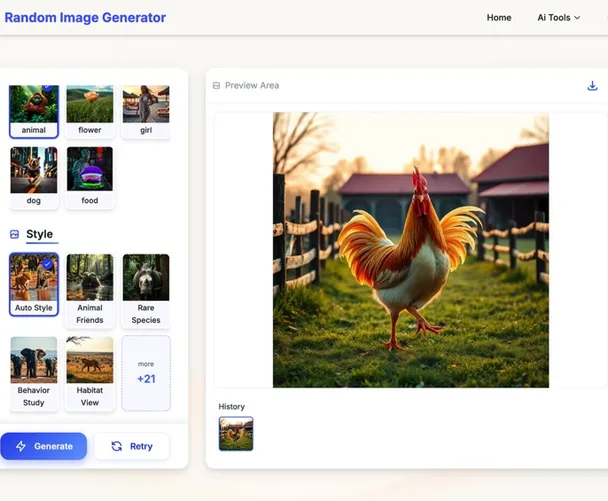Choose the Animal Friends style
This screenshot has height=501, width=608.
click(x=90, y=290)
